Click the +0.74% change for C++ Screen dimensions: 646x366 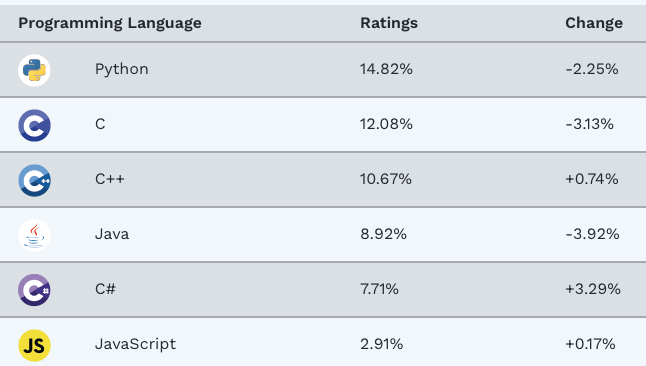(592, 179)
